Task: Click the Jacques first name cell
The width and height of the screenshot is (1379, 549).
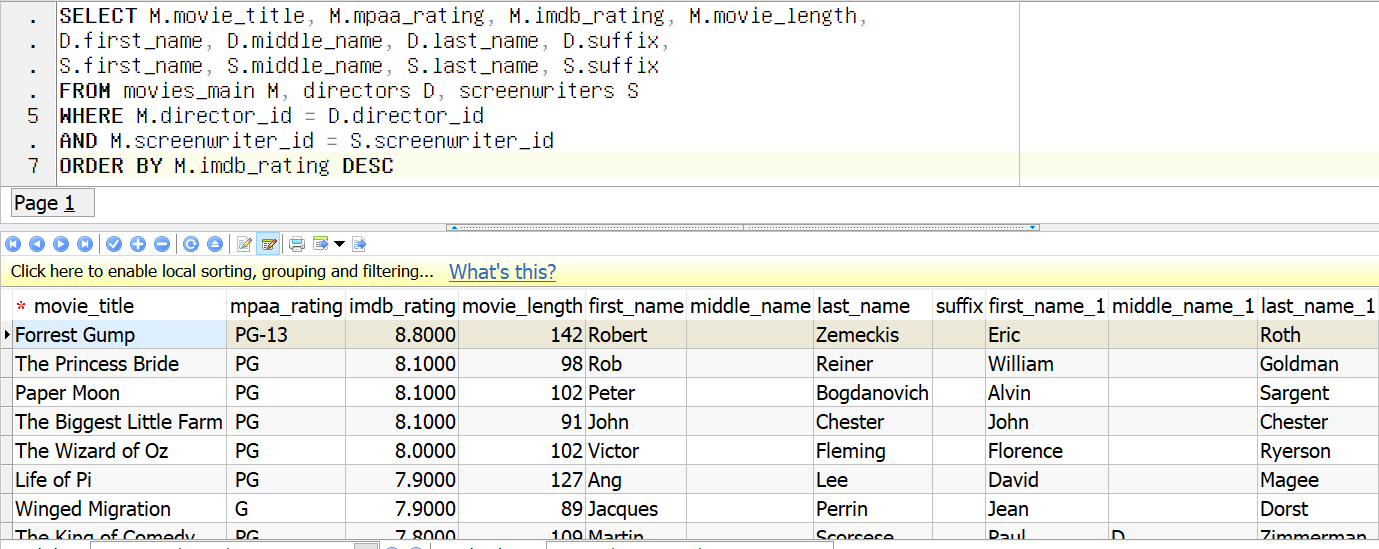Action: [636, 509]
